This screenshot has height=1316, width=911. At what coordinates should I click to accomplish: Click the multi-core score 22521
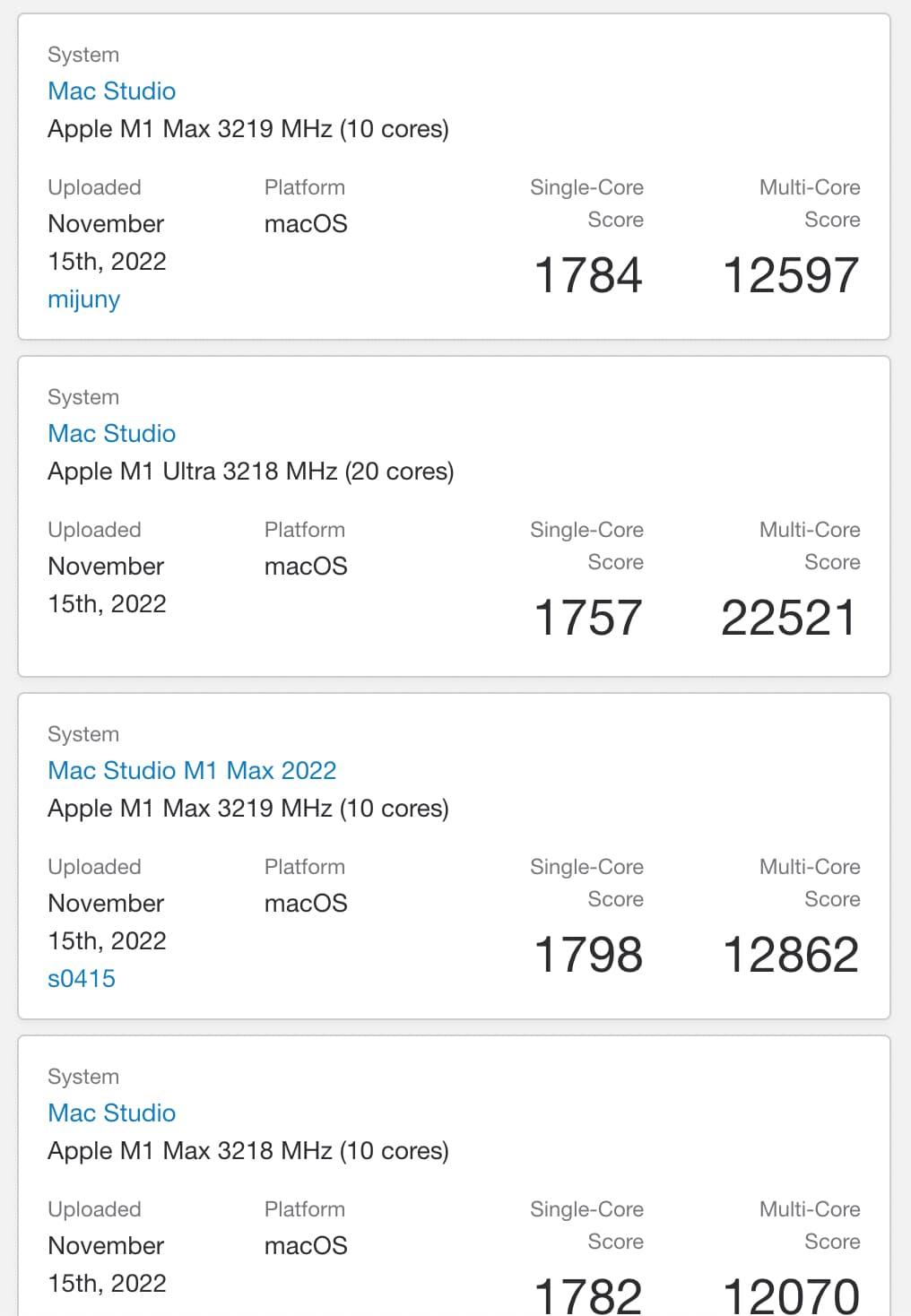[x=789, y=617]
